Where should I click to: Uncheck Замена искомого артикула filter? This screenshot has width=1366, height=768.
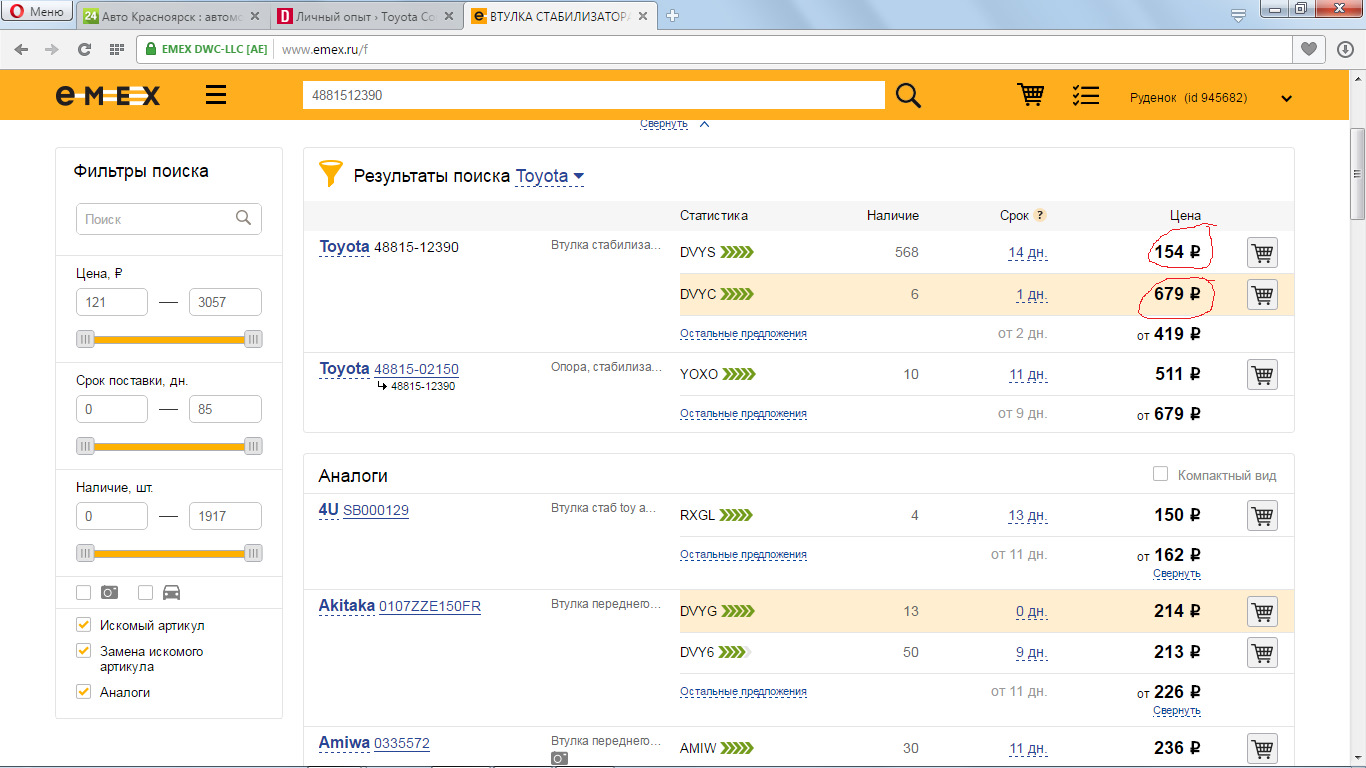tap(84, 651)
